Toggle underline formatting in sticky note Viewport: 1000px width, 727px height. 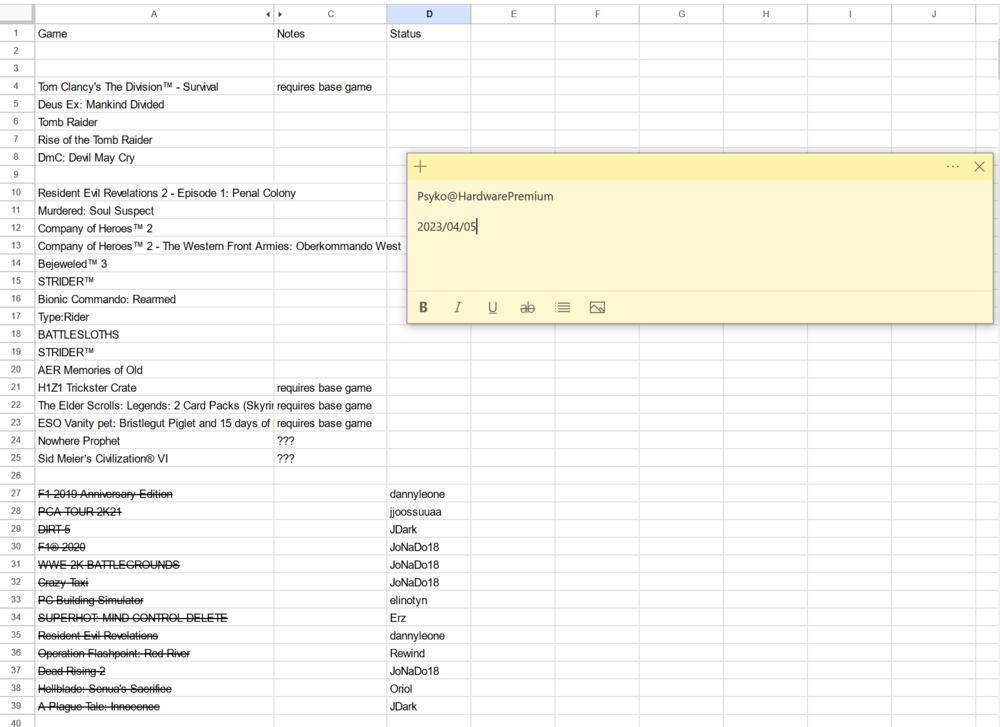point(492,307)
